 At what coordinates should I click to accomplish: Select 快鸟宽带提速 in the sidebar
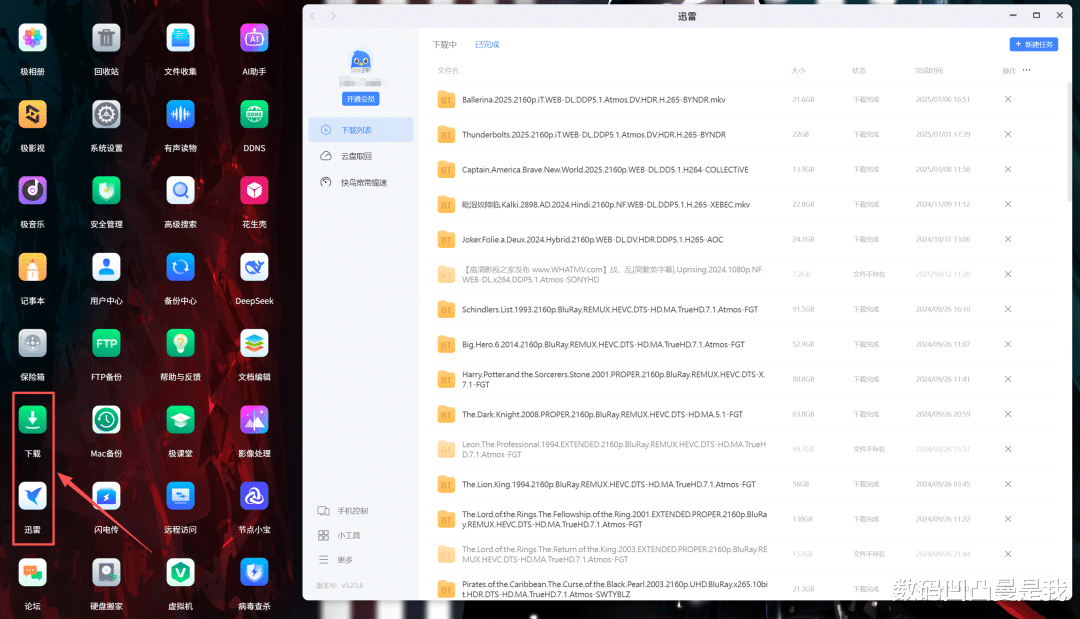(x=361, y=182)
